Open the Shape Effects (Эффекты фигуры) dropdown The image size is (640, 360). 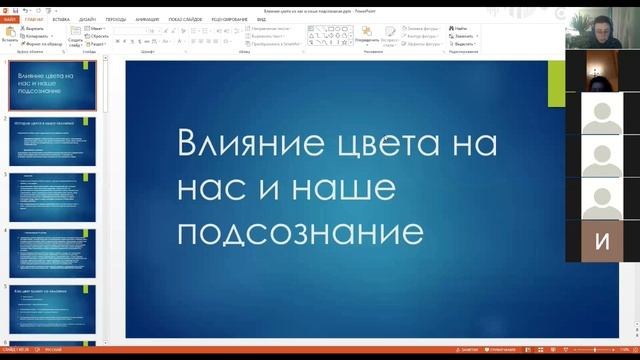coord(421,44)
